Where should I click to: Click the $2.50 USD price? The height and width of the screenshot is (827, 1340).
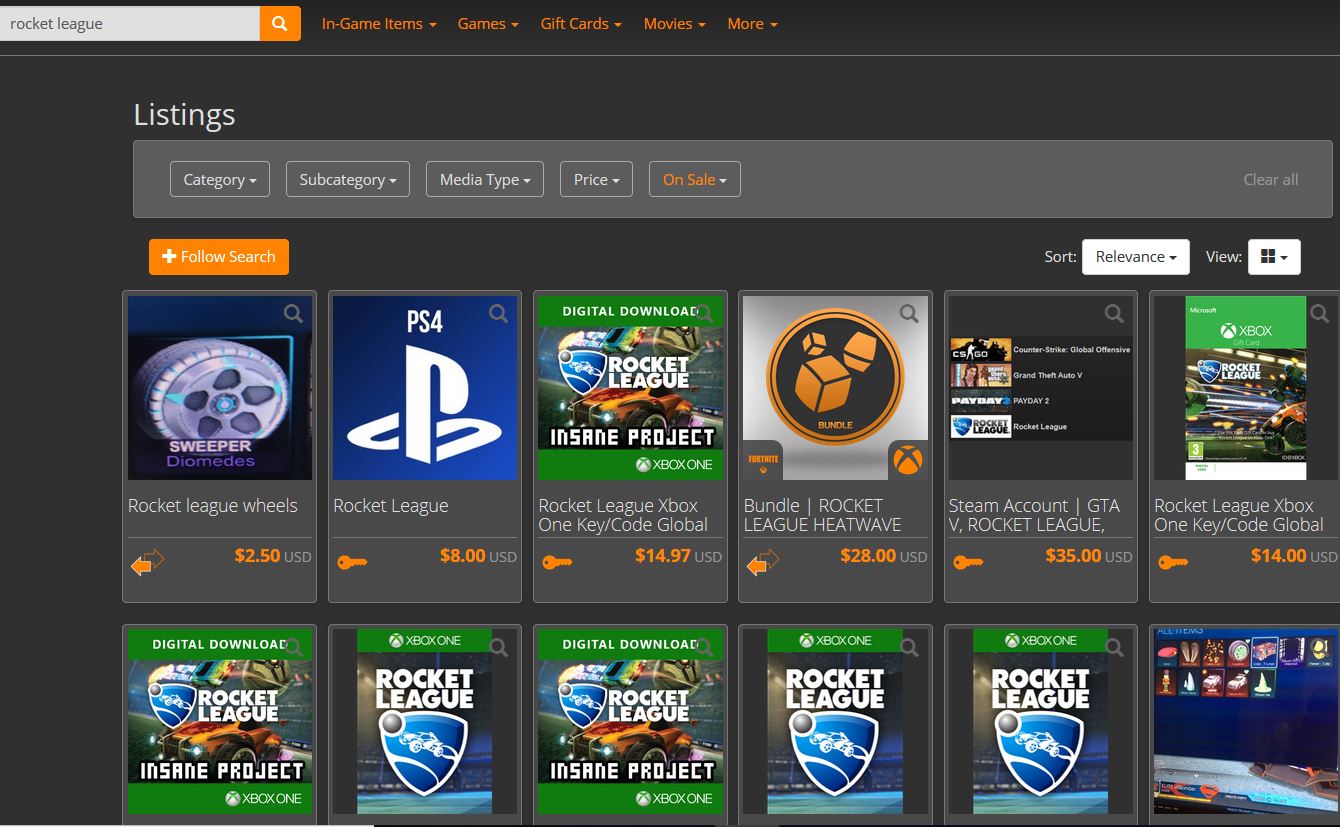point(273,556)
